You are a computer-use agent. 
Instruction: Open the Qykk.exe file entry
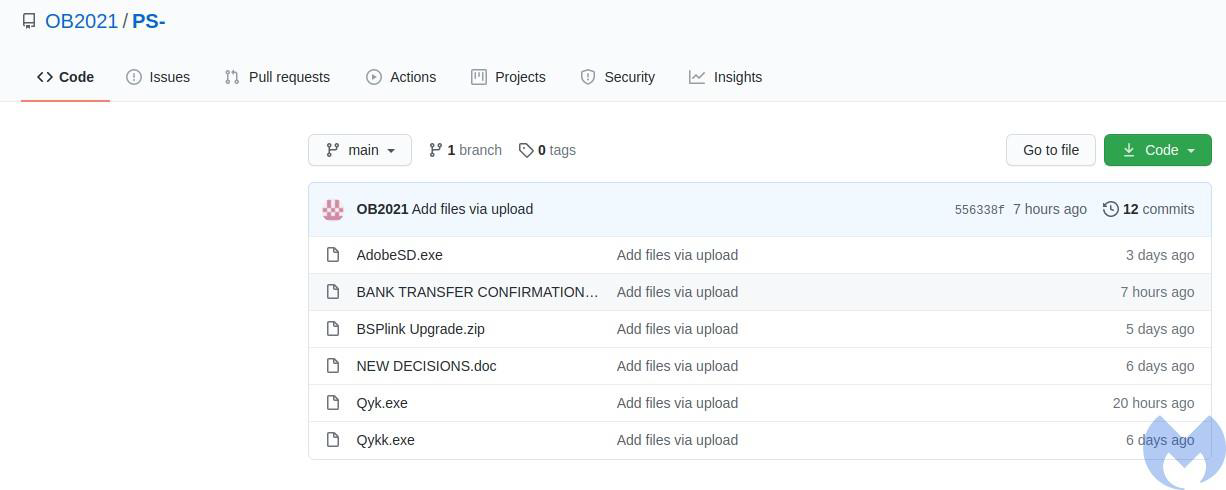point(385,440)
